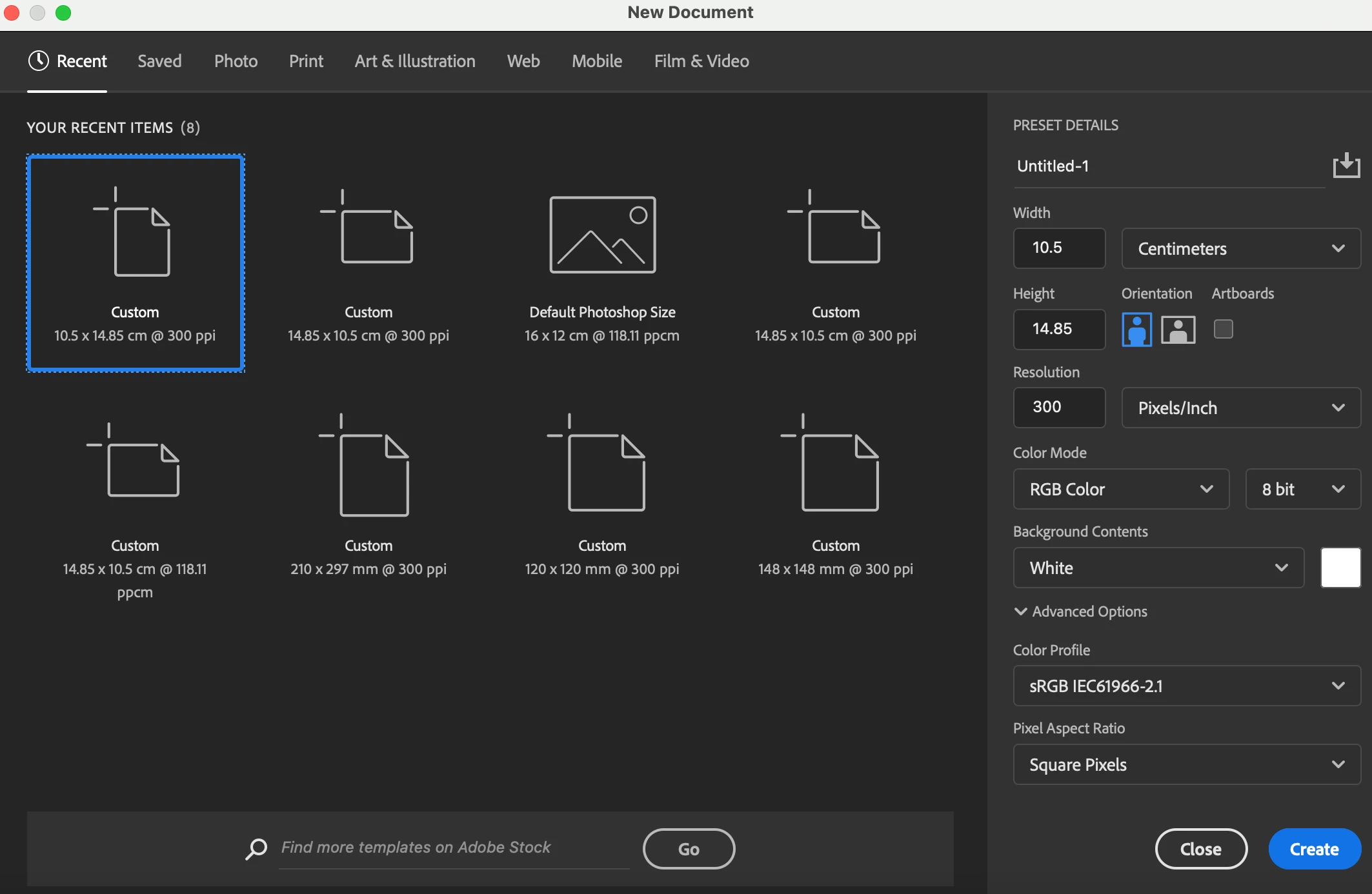Enable the Artboards checkbox
Image resolution: width=1372 pixels, height=894 pixels.
pyautogui.click(x=1223, y=329)
